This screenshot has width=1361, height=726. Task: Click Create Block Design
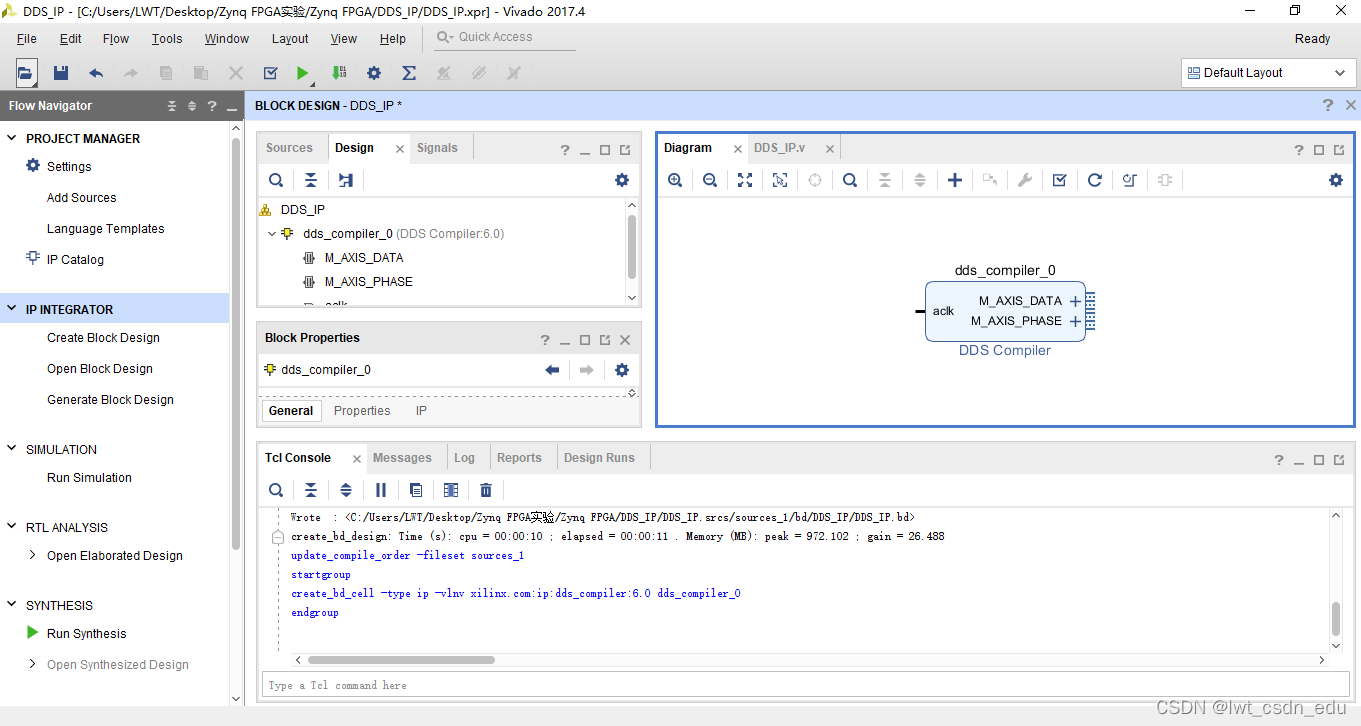(103, 338)
